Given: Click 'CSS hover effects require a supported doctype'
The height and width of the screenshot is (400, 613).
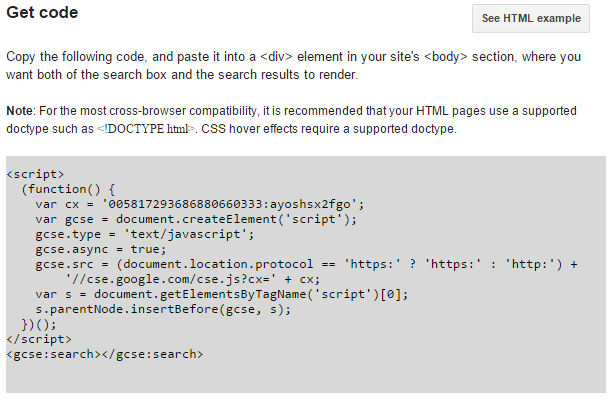Looking at the screenshot, I should click(x=329, y=129).
